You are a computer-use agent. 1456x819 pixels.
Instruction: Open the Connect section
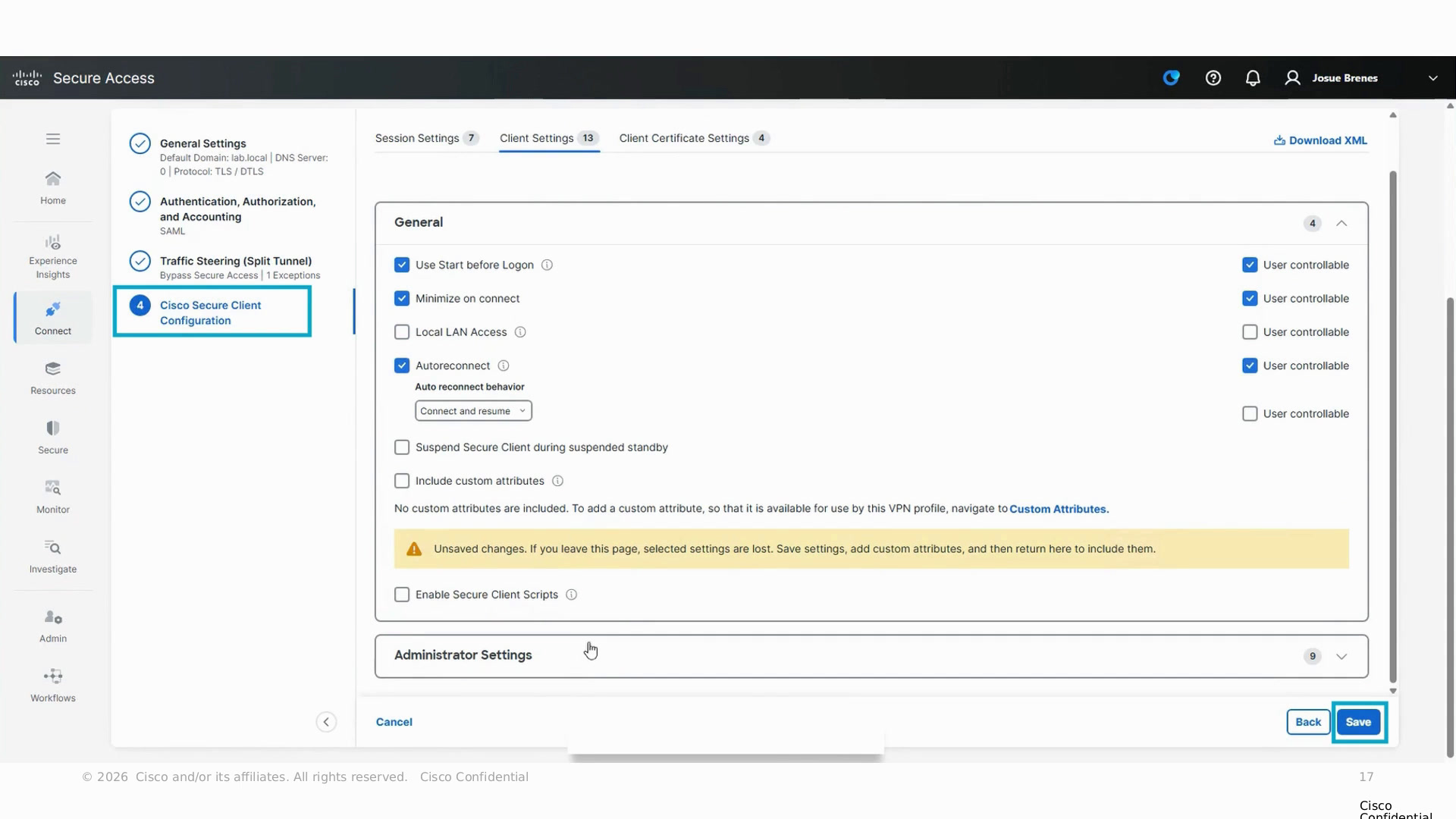[52, 318]
